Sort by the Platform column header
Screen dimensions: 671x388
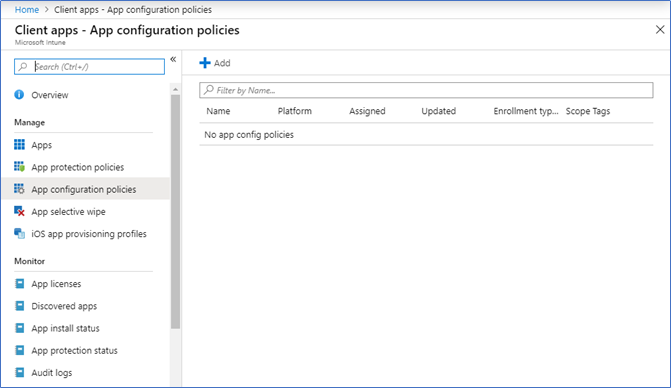pos(294,111)
